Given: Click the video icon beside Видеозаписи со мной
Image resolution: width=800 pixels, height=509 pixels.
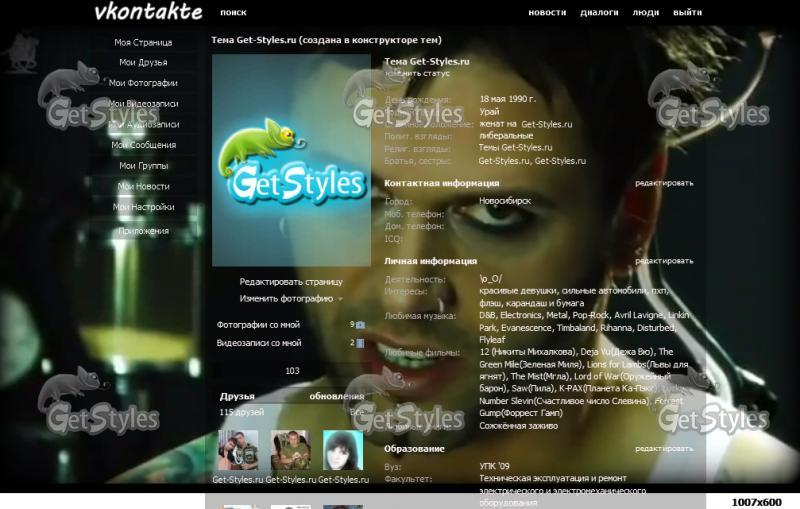Looking at the screenshot, I should [361, 343].
